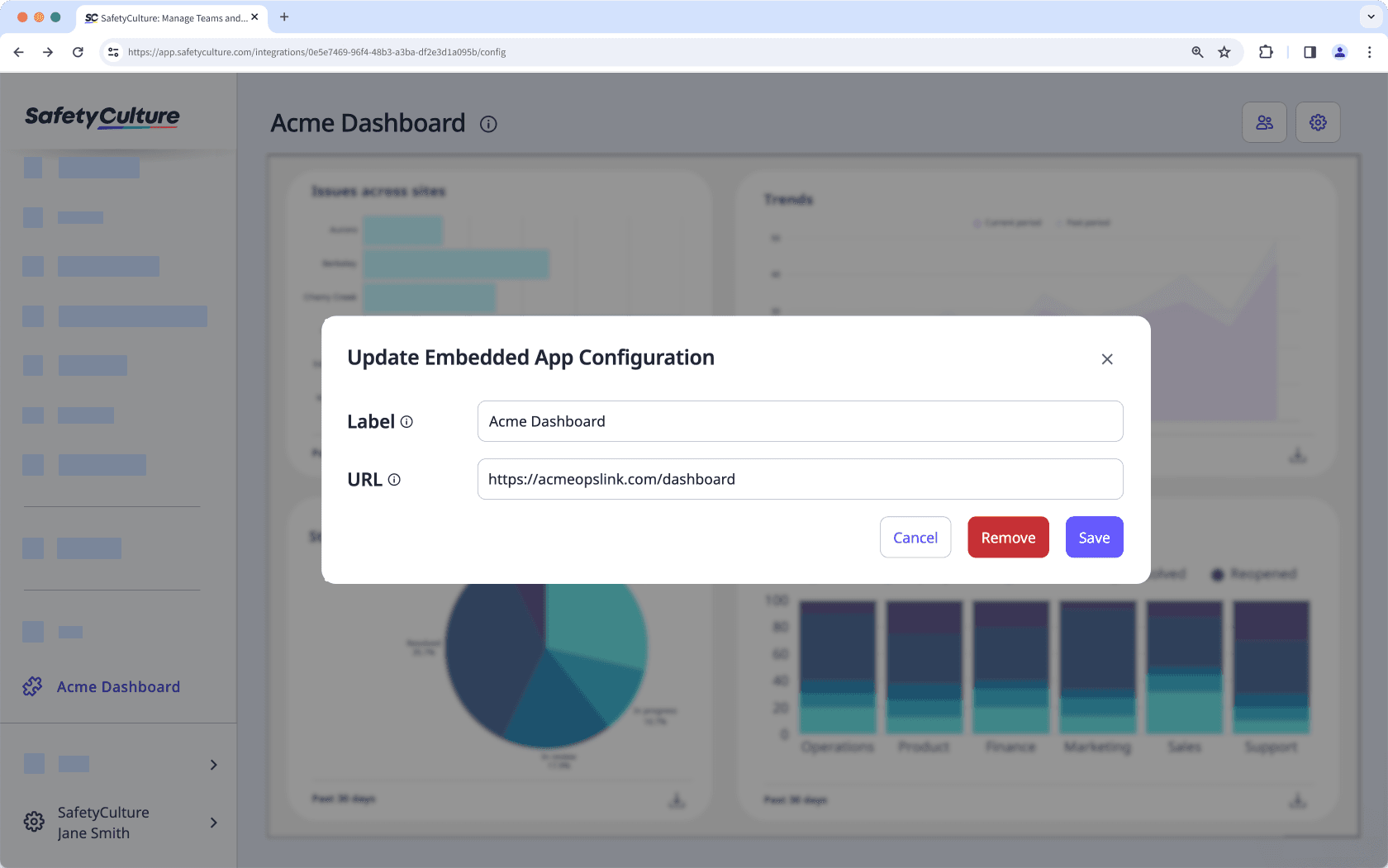
Task: Expand the sidebar item above Jane Smith via its chevron
Action: click(x=213, y=764)
